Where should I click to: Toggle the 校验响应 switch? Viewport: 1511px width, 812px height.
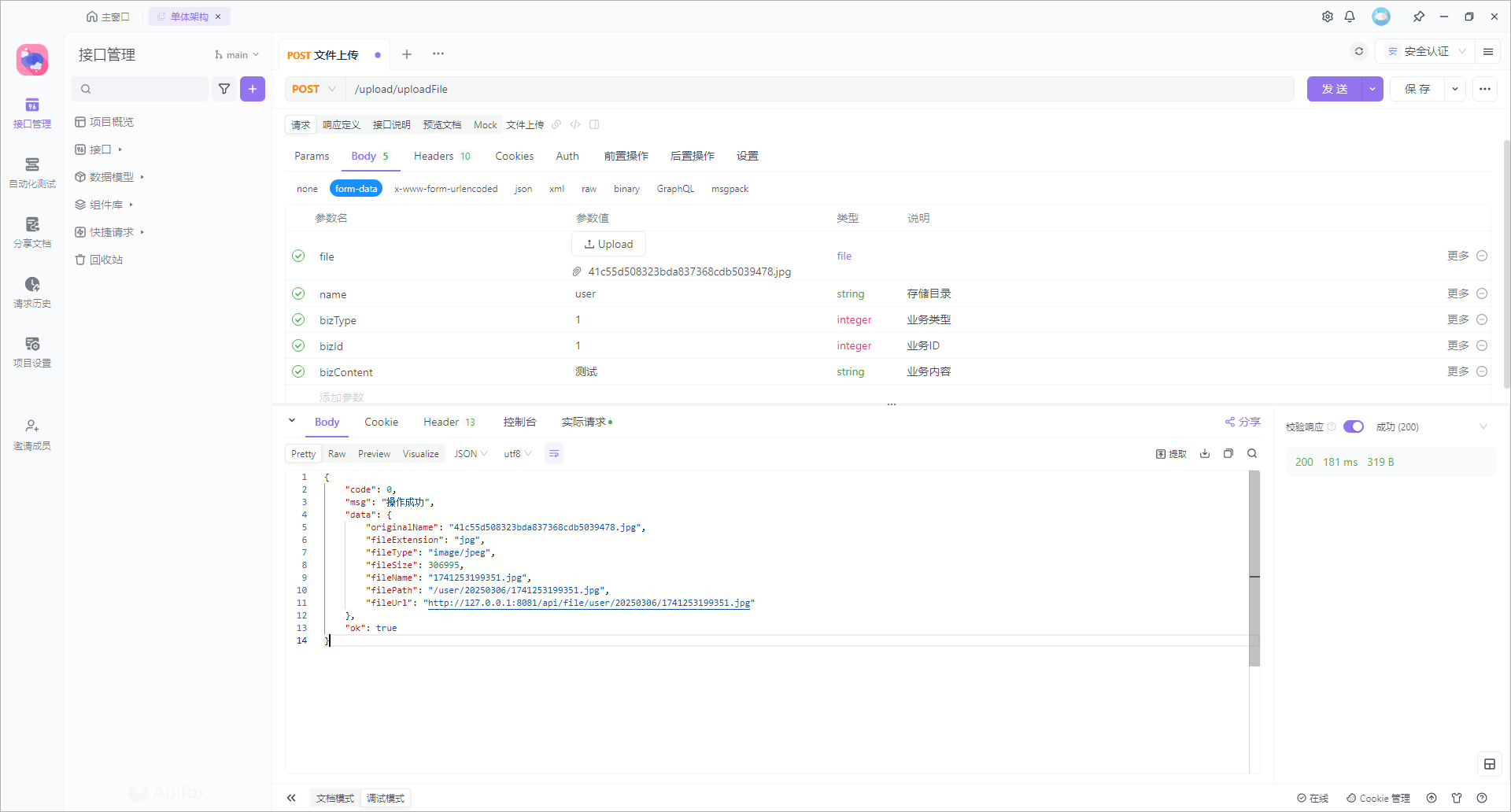[1353, 426]
